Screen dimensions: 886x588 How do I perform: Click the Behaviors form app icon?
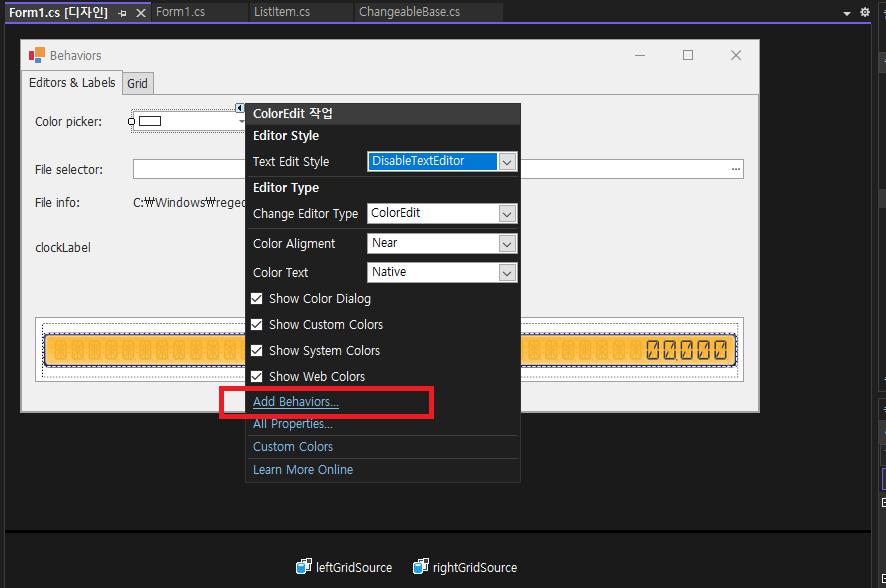37,55
